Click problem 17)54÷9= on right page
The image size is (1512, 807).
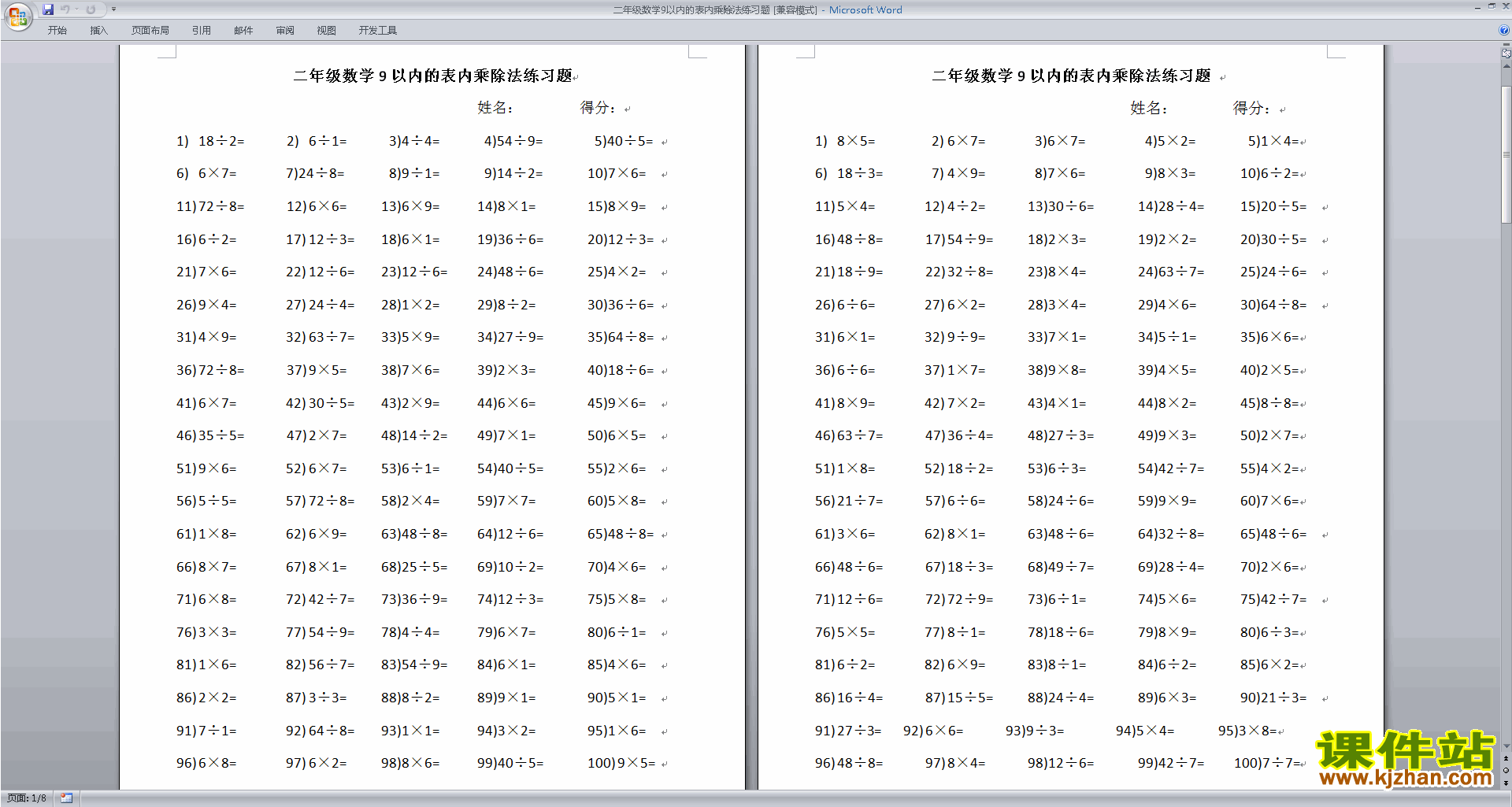959,239
